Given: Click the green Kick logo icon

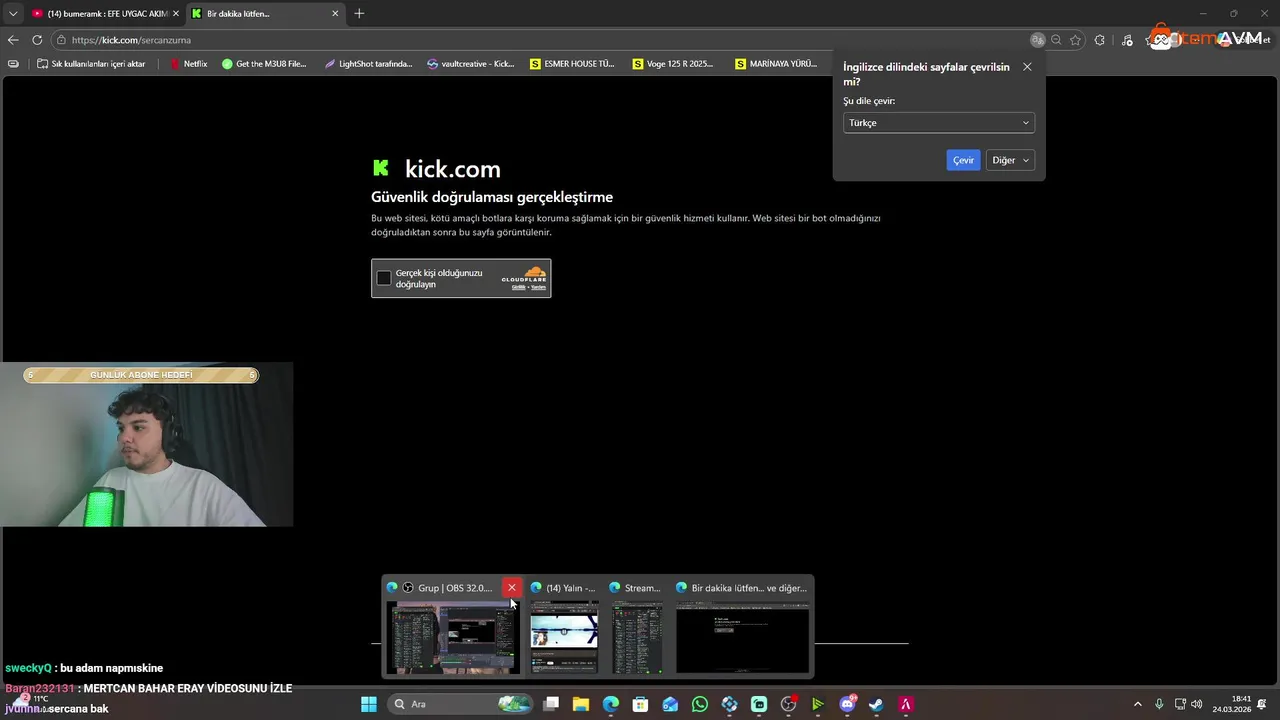Looking at the screenshot, I should tap(380, 168).
